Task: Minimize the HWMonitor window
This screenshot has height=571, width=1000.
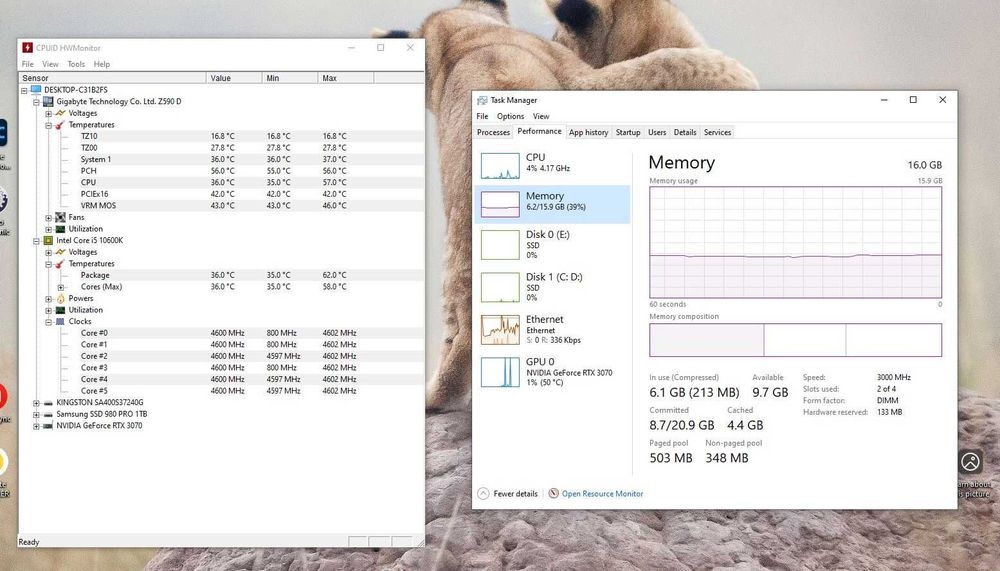Action: tap(351, 48)
